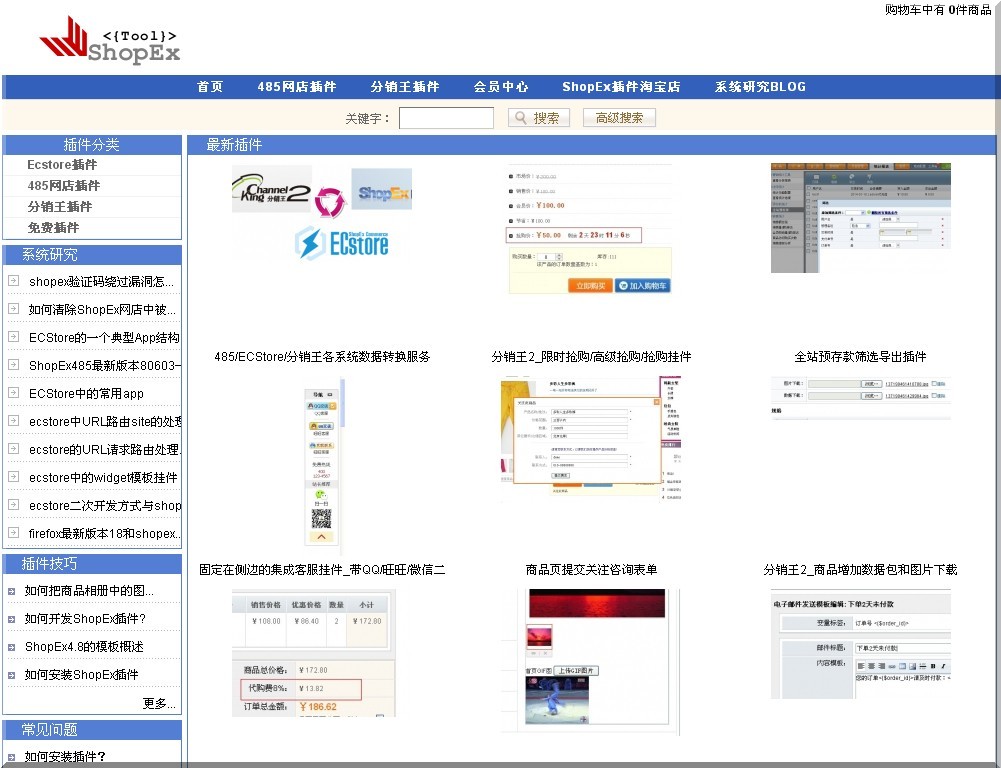Open article ecstore中URL路由site的处理
Screen dimensions: 1001x768
click(105, 422)
